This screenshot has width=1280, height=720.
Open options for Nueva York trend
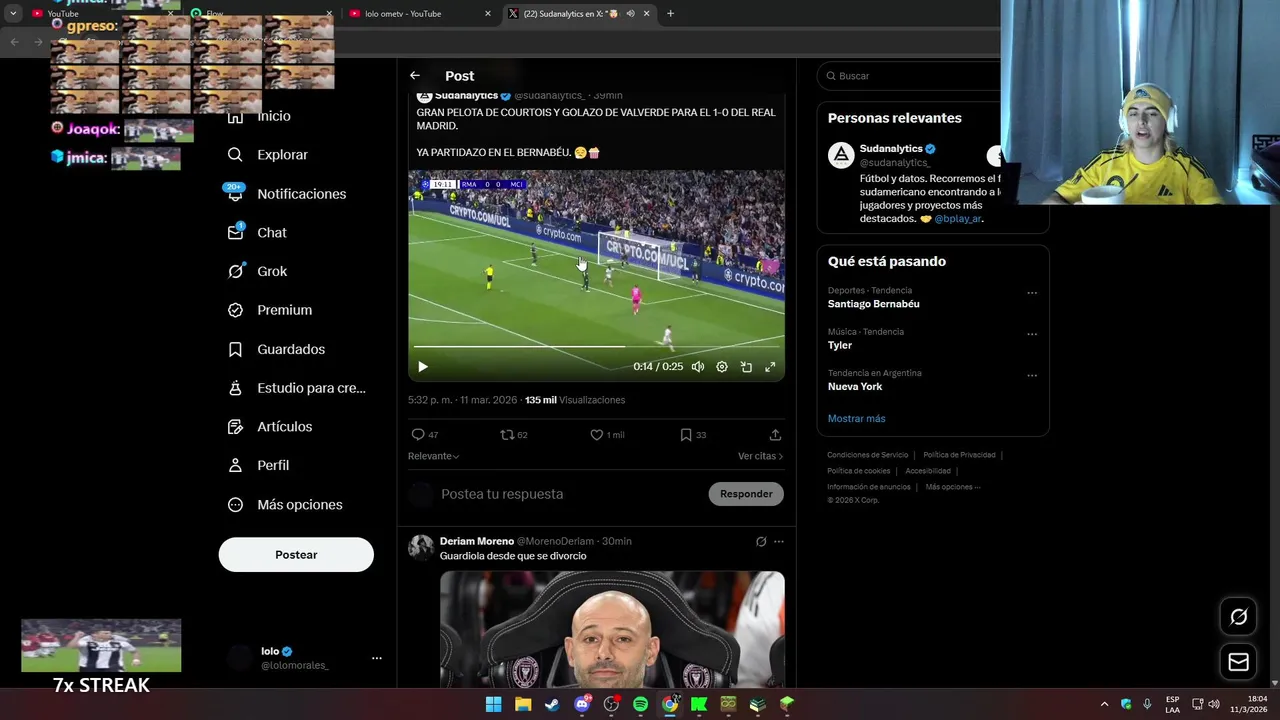click(1032, 376)
